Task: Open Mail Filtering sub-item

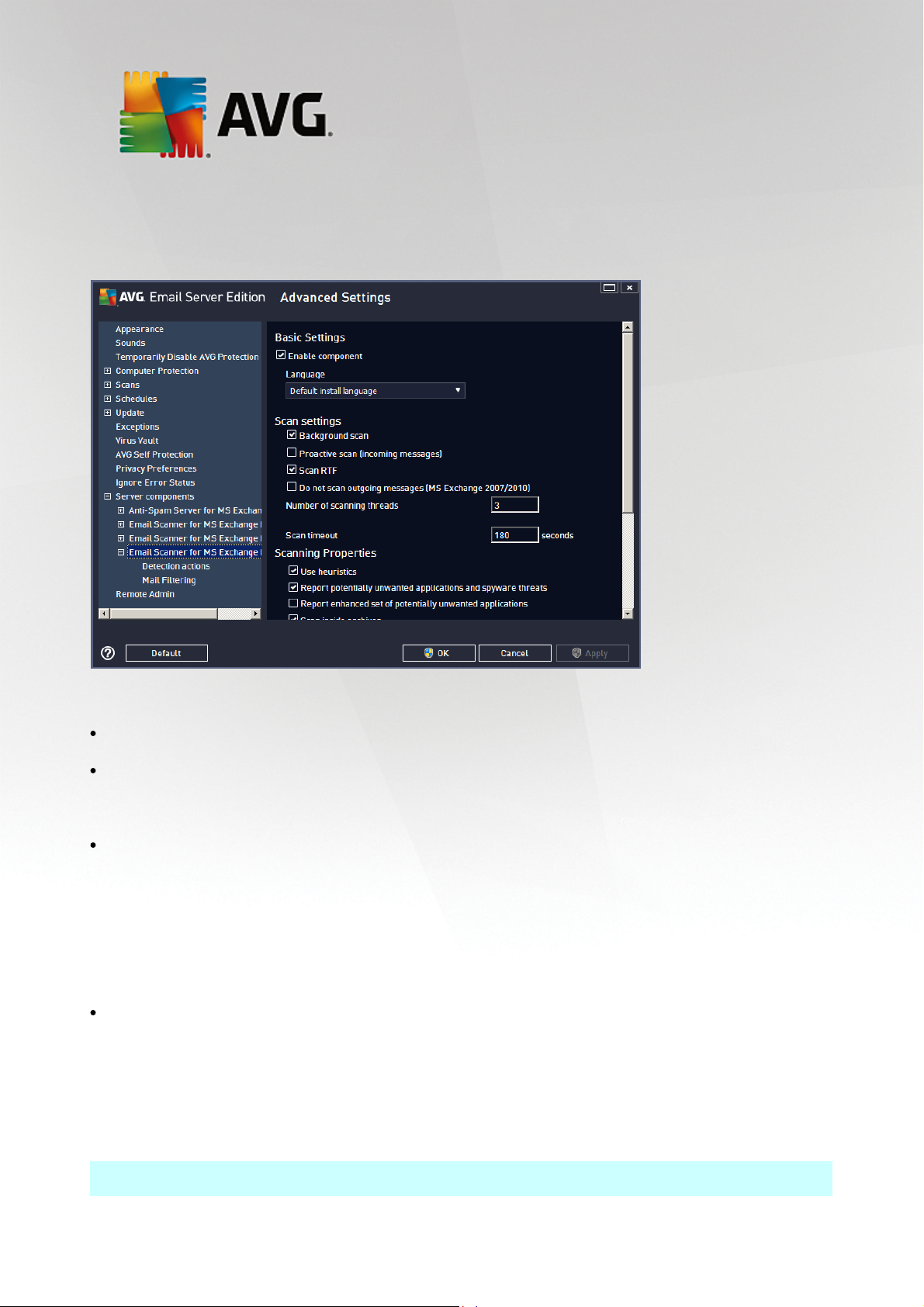Action: tap(169, 580)
